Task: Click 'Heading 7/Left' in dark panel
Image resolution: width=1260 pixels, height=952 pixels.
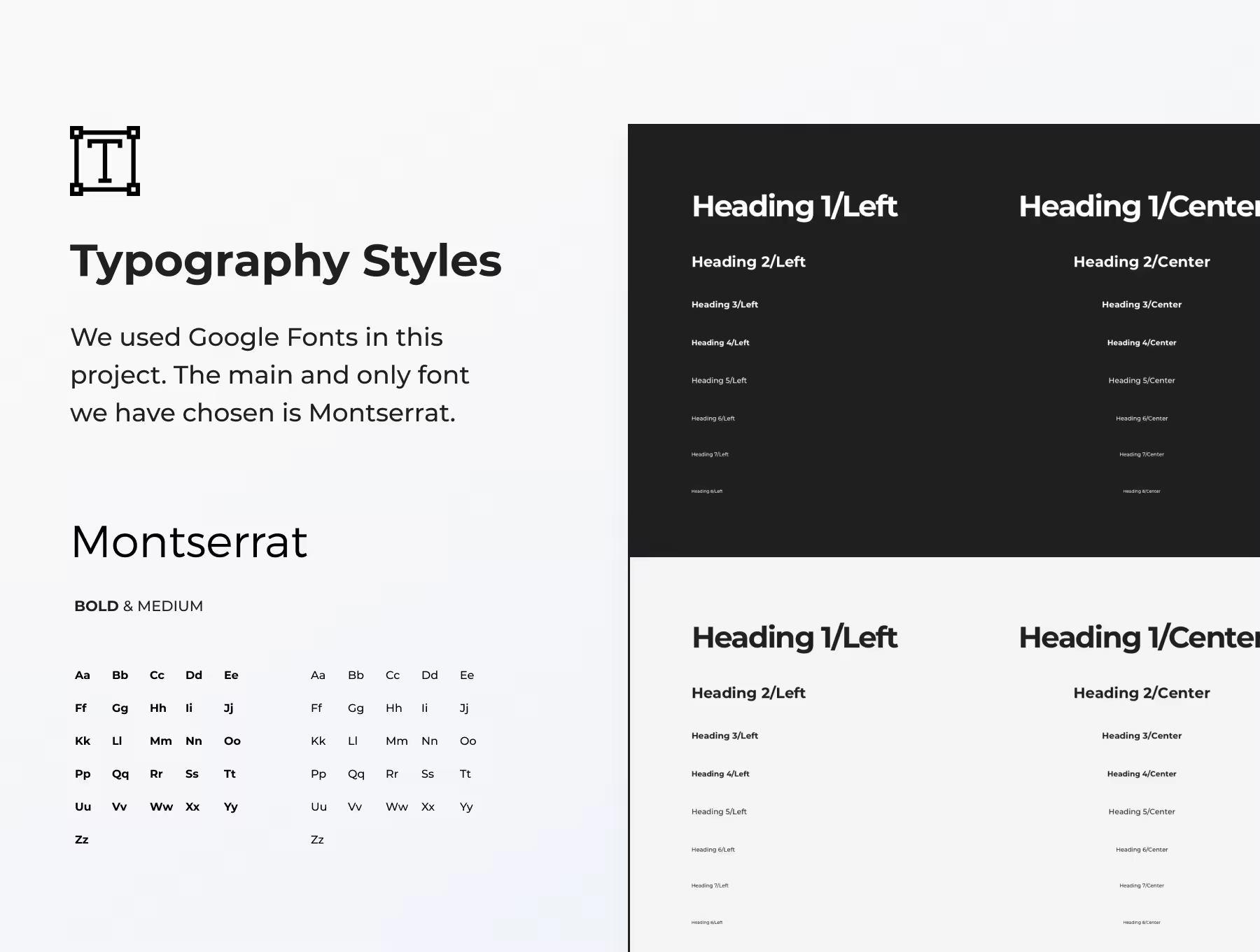Action: pyautogui.click(x=710, y=454)
